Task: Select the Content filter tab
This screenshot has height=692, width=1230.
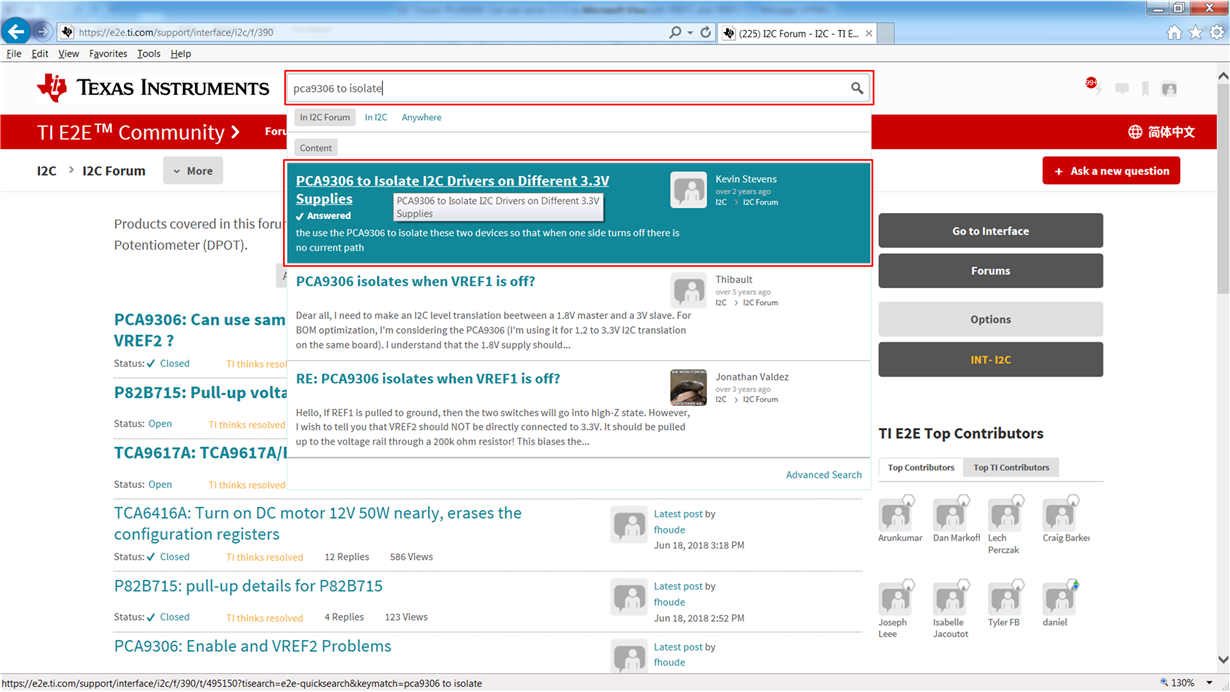Action: point(316,148)
